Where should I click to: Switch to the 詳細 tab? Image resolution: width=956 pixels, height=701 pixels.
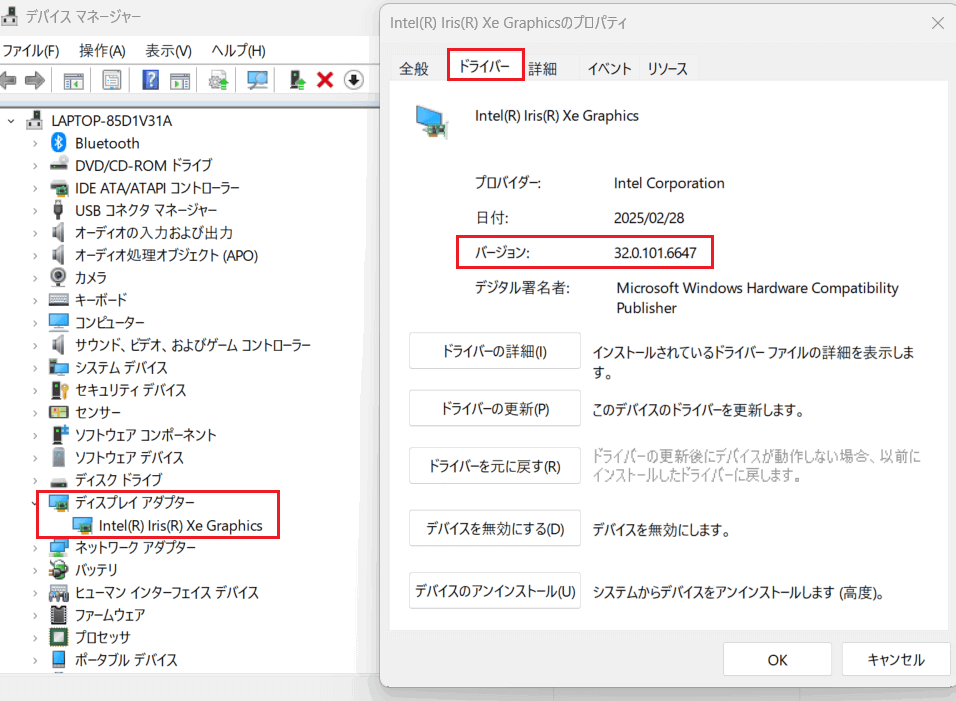tap(543, 68)
